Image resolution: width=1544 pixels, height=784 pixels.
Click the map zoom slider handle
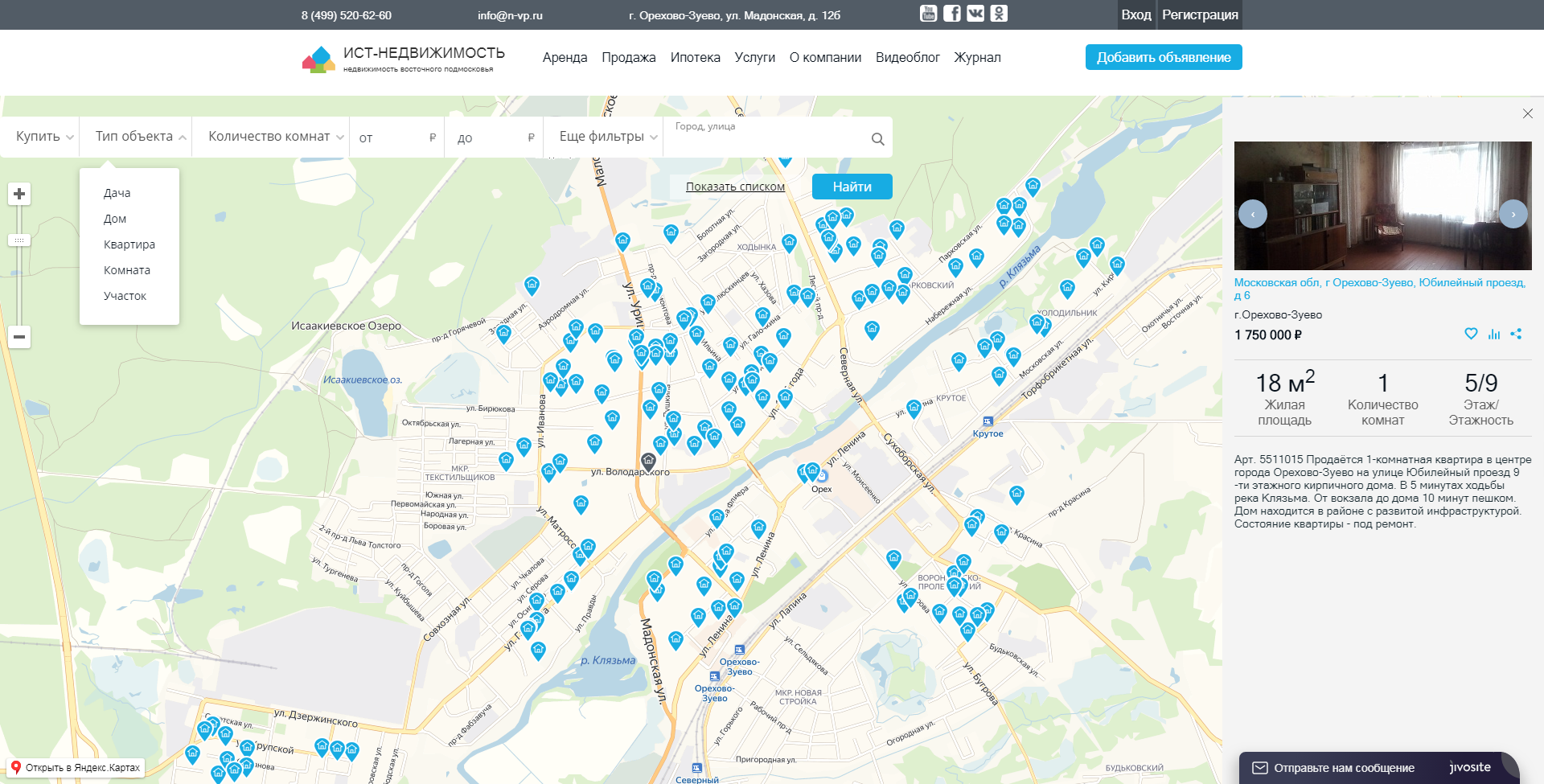(19, 240)
